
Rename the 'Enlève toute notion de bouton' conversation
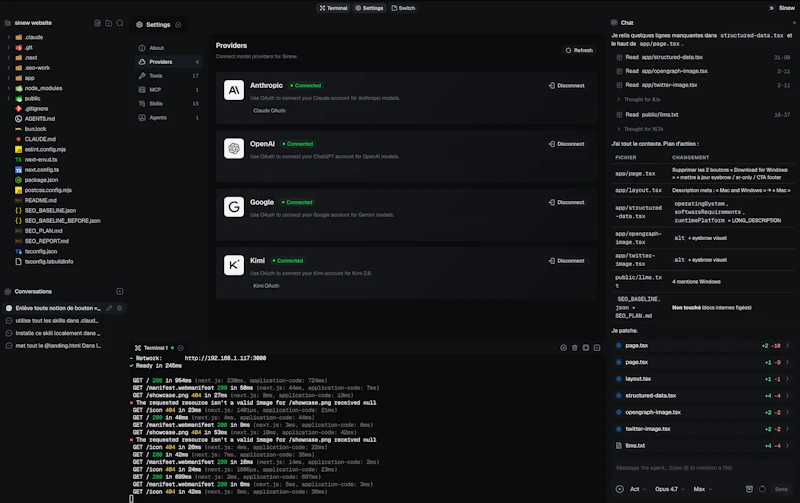109,308
